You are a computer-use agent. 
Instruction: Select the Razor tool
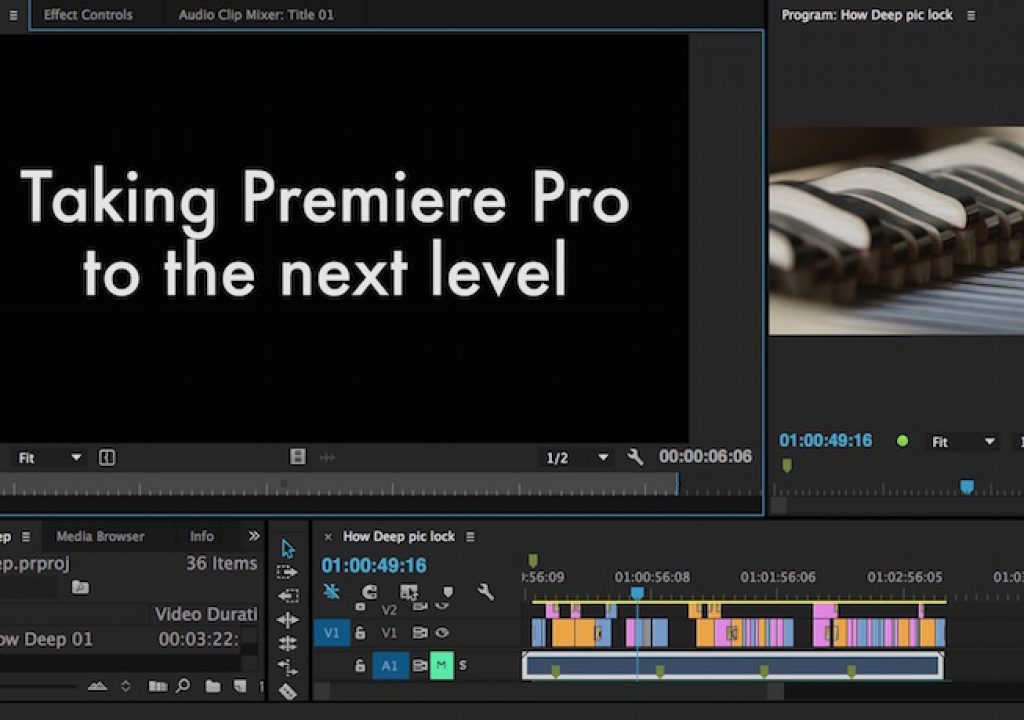coord(288,691)
